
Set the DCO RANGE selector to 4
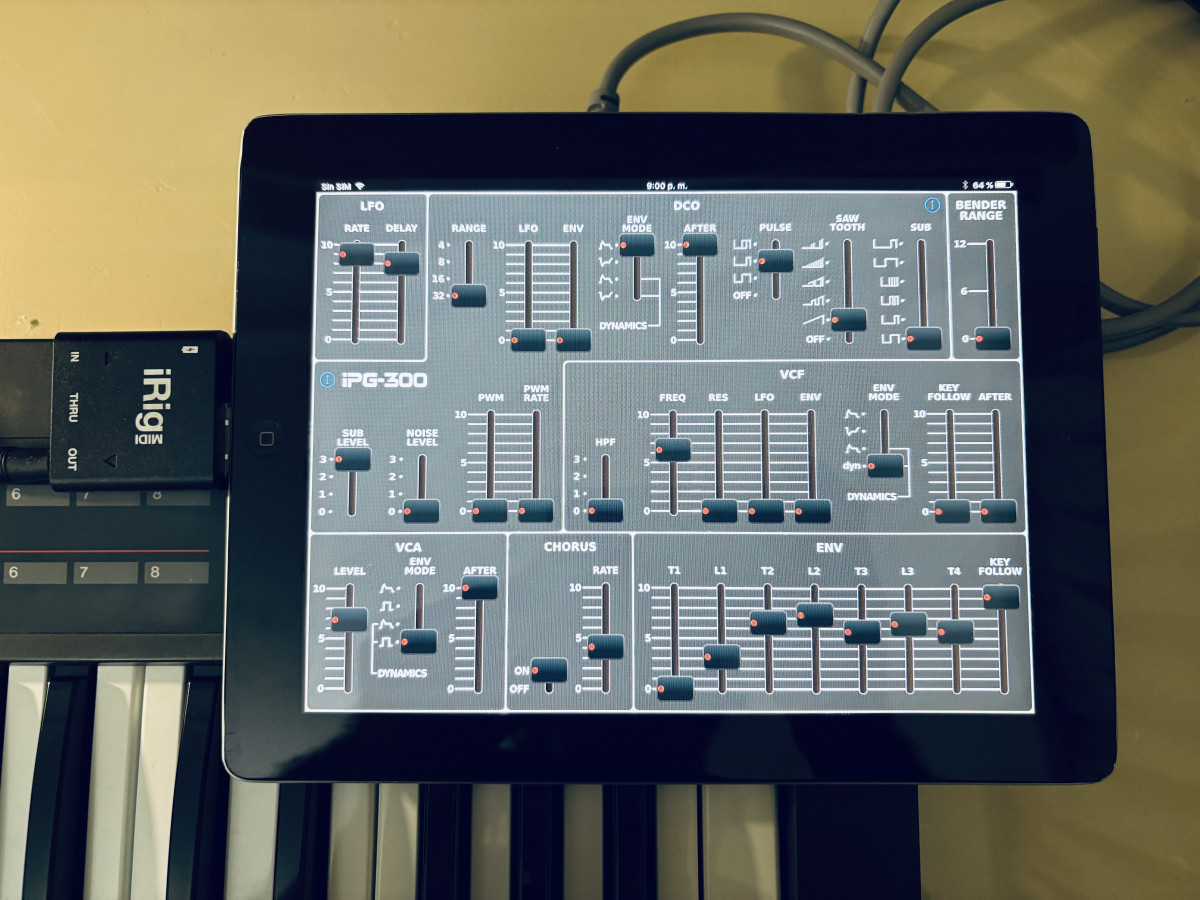pyautogui.click(x=442, y=244)
